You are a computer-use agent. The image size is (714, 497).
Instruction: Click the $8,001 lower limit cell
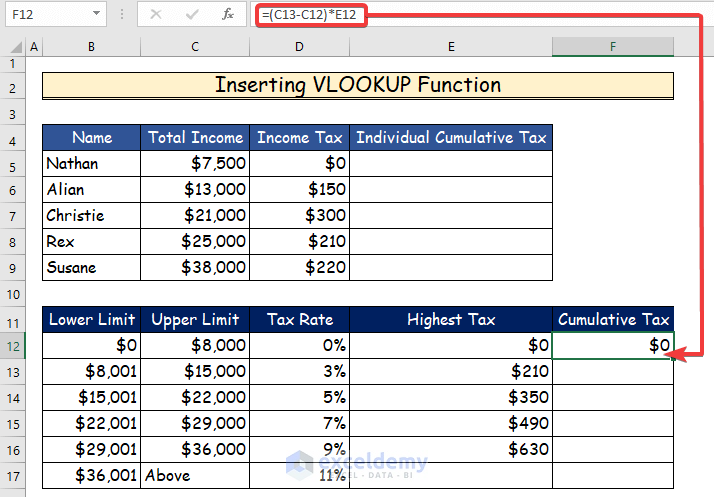[x=92, y=372]
